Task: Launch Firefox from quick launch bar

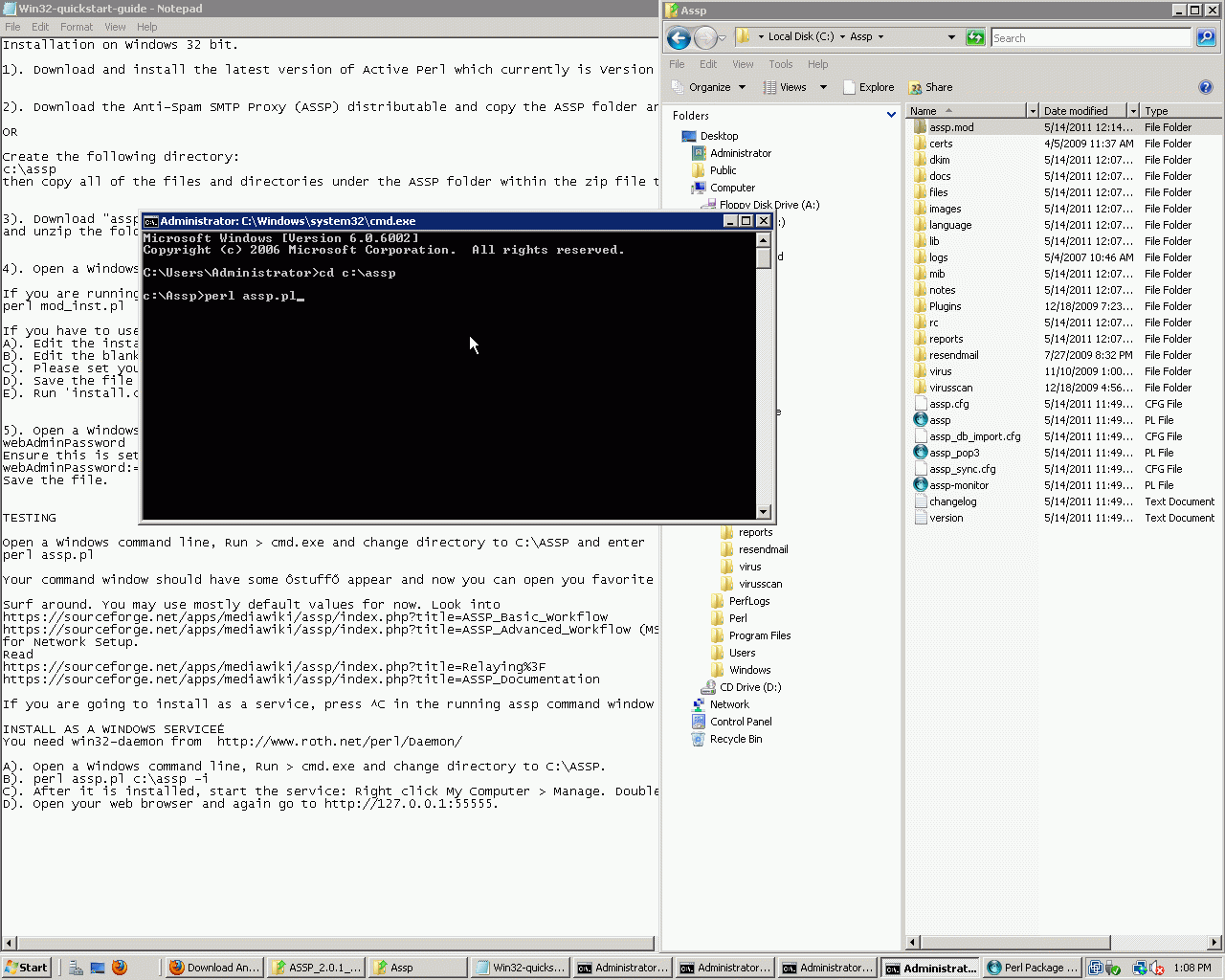Action: pyautogui.click(x=120, y=968)
